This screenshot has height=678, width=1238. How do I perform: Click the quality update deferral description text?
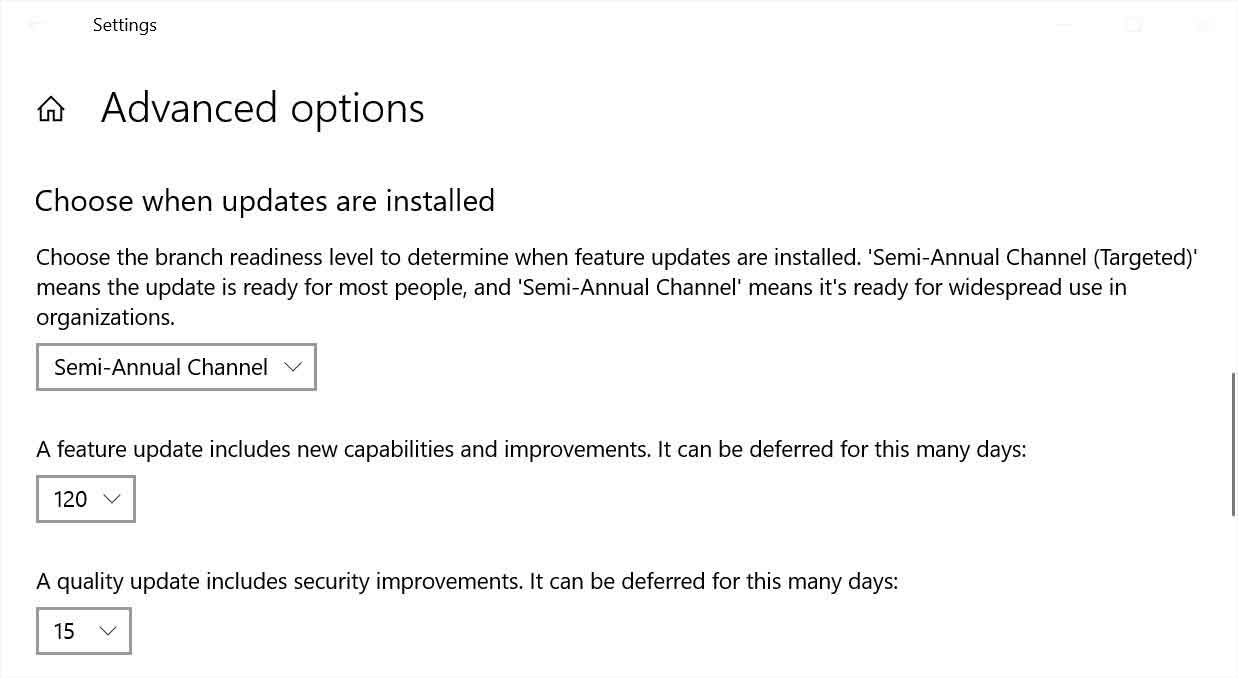[467, 581]
